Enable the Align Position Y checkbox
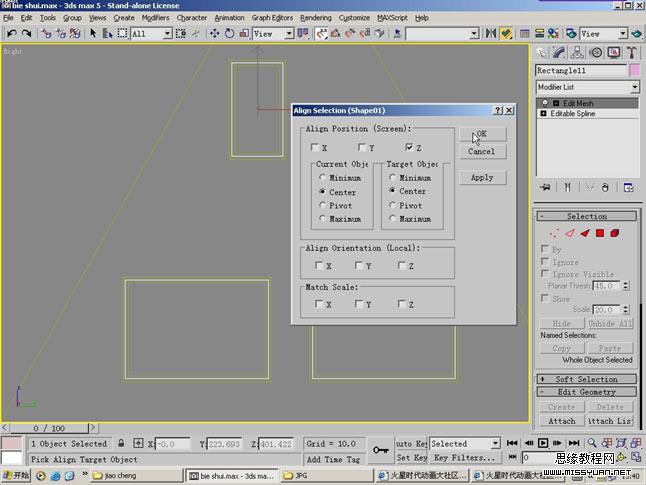Viewport: 646px width, 485px height. click(362, 147)
